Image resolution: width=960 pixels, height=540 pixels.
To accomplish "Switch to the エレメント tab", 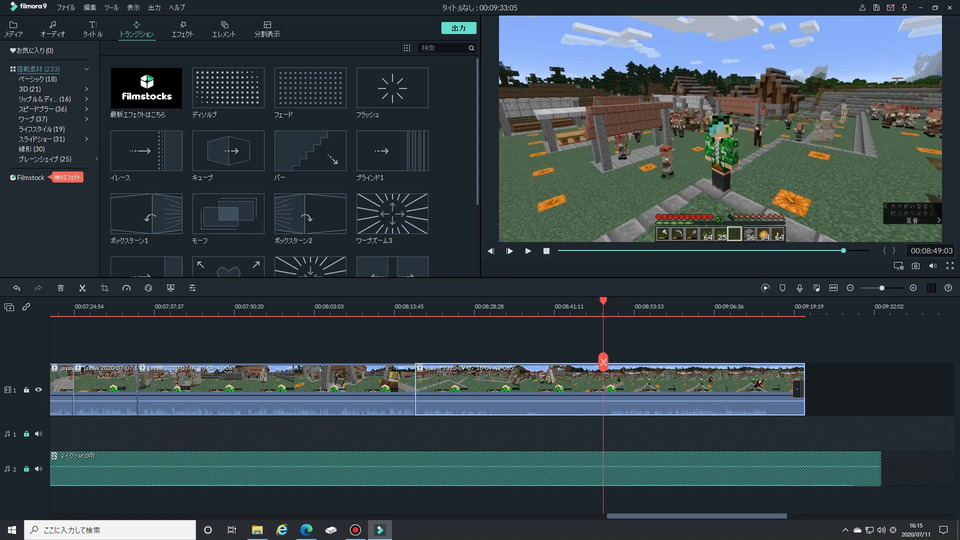I will pos(224,29).
